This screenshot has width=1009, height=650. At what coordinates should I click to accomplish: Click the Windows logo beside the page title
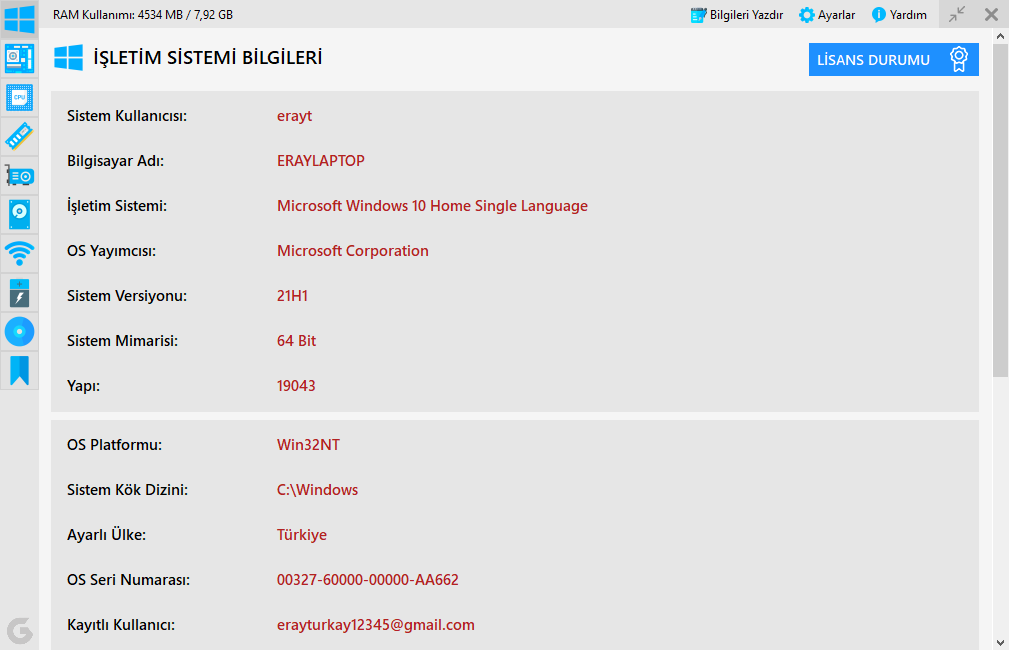[x=69, y=57]
